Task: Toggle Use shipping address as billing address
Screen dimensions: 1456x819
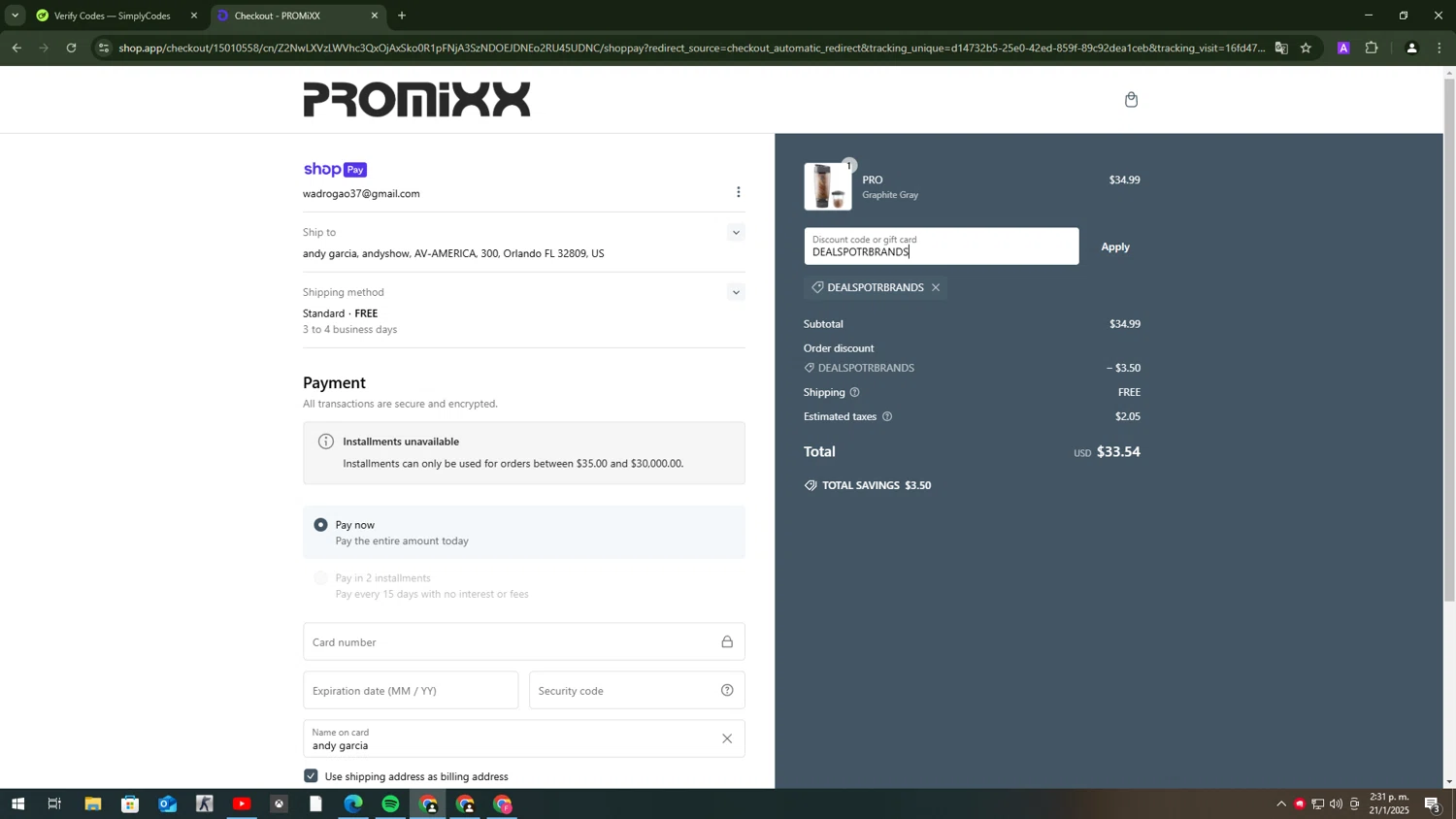Action: [311, 776]
